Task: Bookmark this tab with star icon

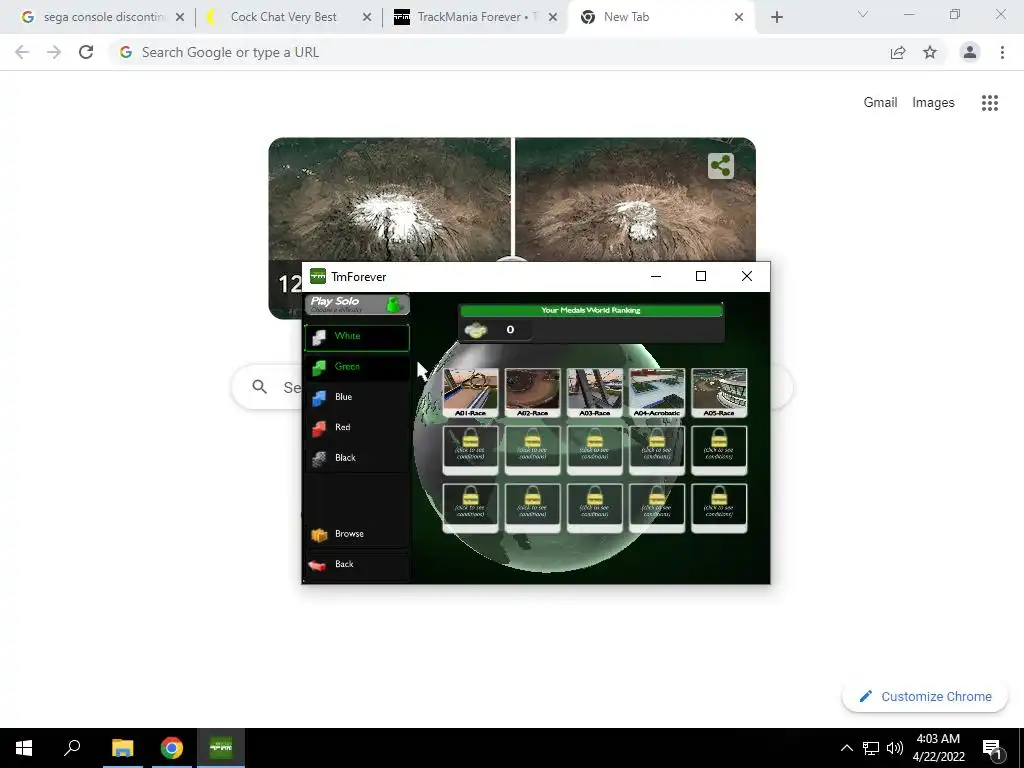Action: [930, 52]
